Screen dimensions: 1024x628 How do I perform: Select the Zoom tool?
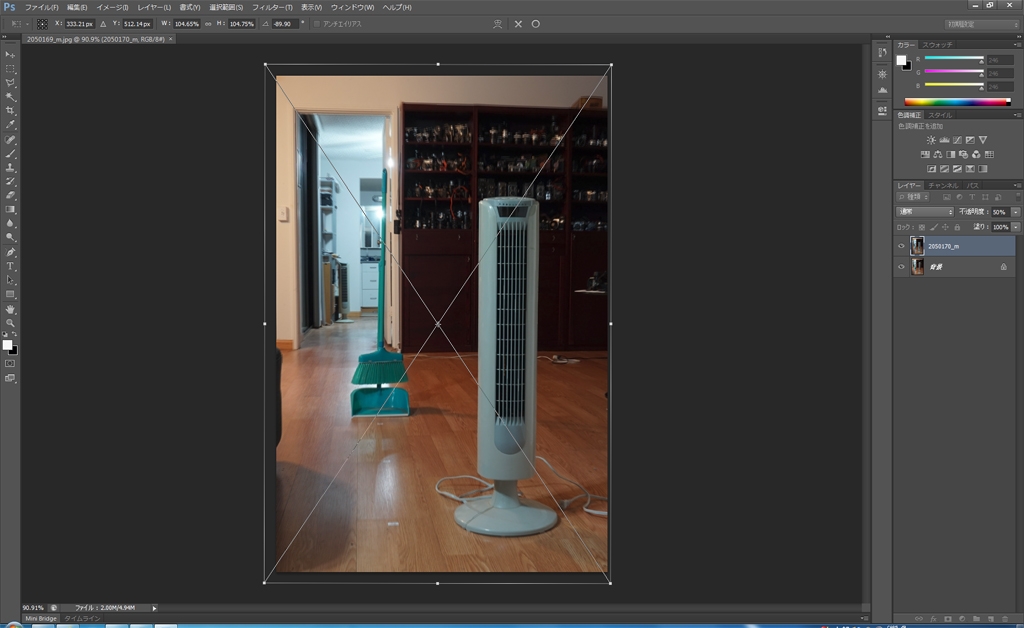pos(10,323)
